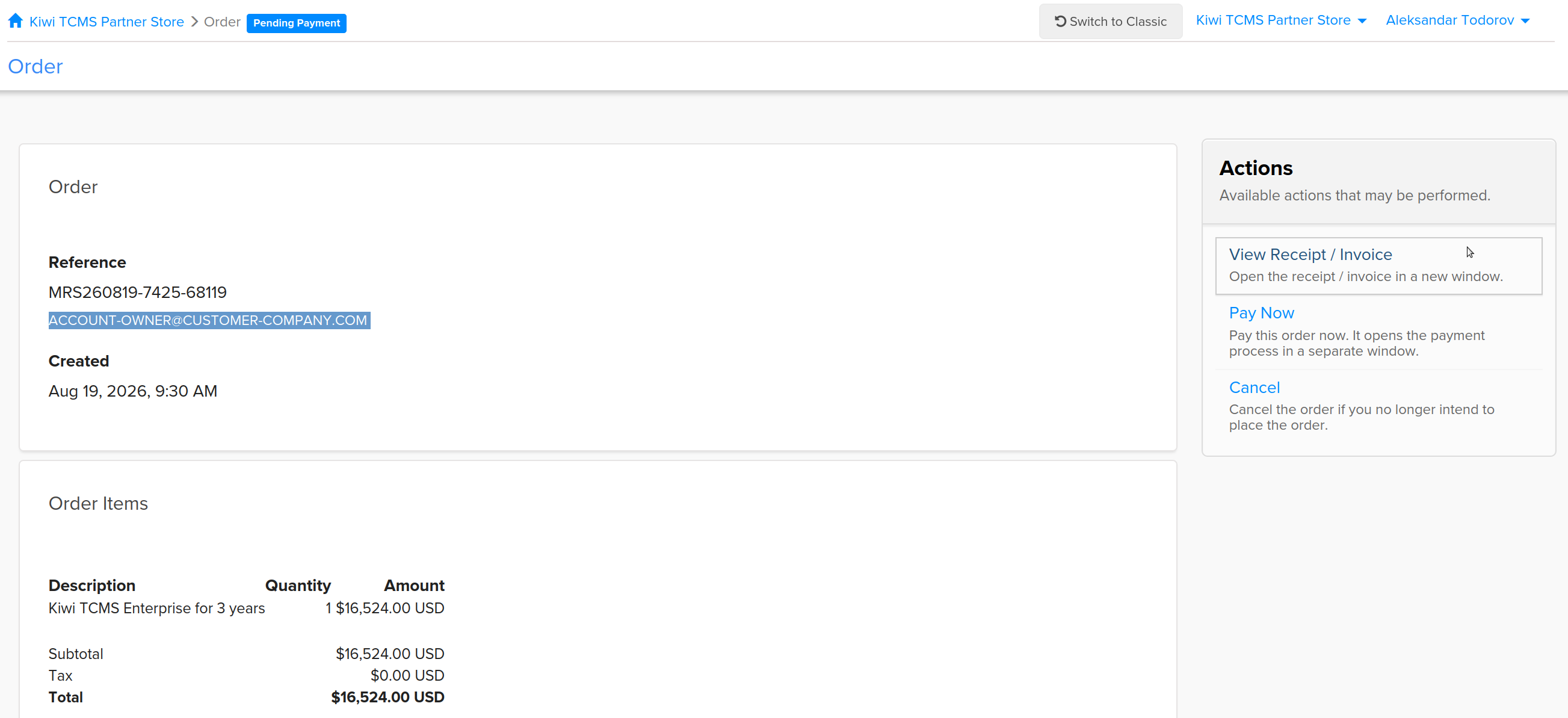Open the Kiwi TCMS Partner Store dropdown arrow
This screenshot has height=718, width=1568.
[x=1362, y=21]
